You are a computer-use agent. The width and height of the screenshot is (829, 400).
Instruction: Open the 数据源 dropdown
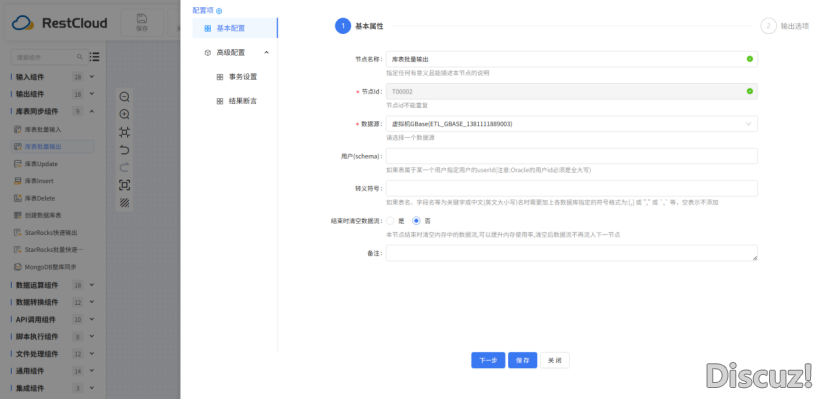coord(572,124)
